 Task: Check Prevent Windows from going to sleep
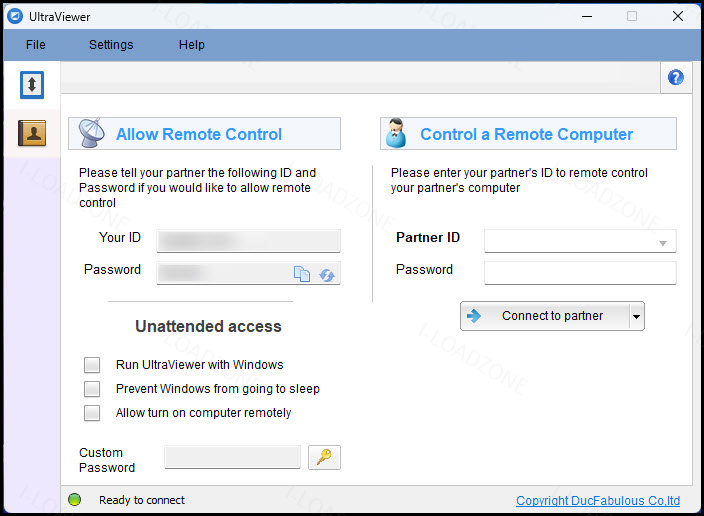(x=92, y=388)
